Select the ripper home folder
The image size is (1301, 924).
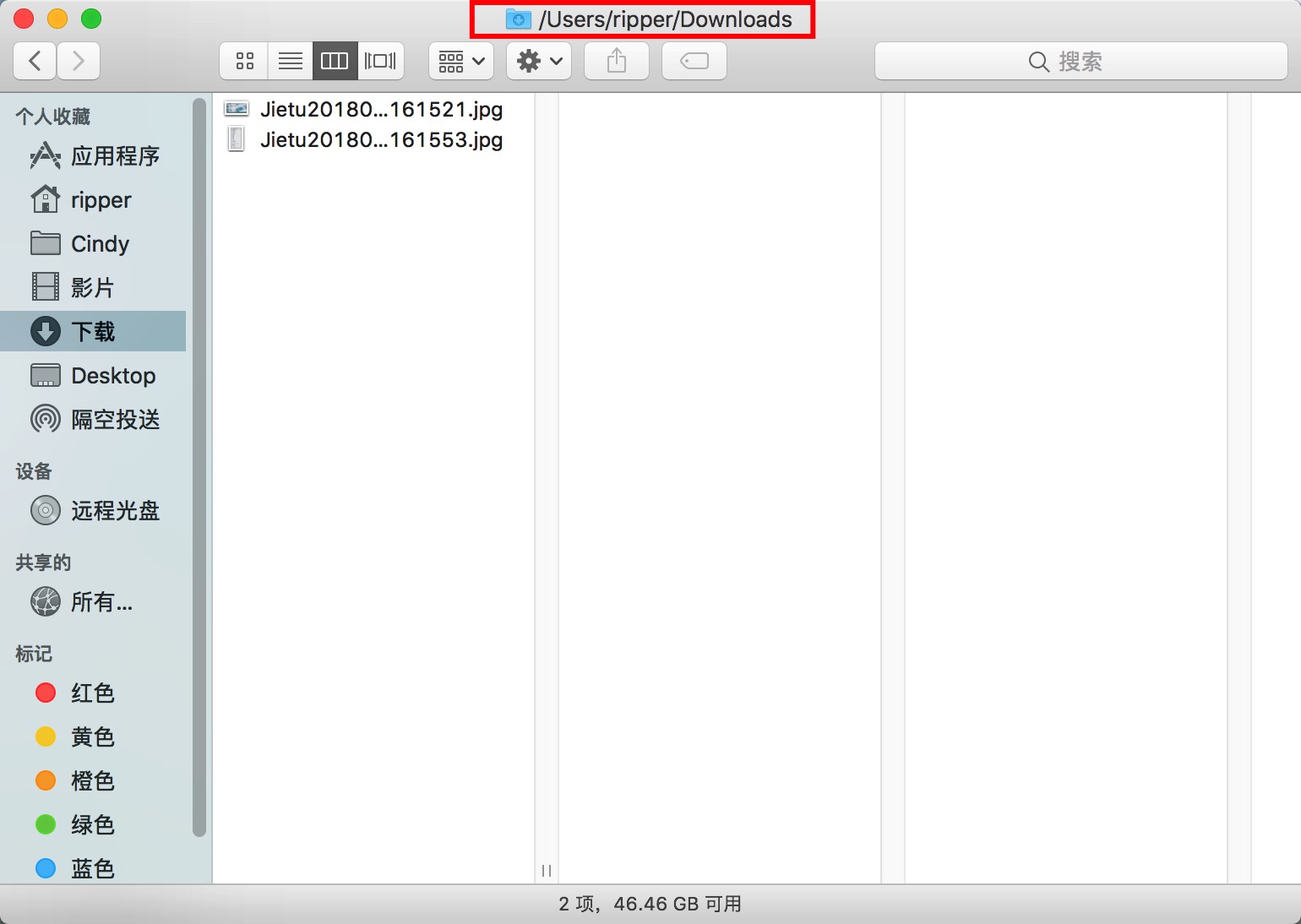point(101,200)
